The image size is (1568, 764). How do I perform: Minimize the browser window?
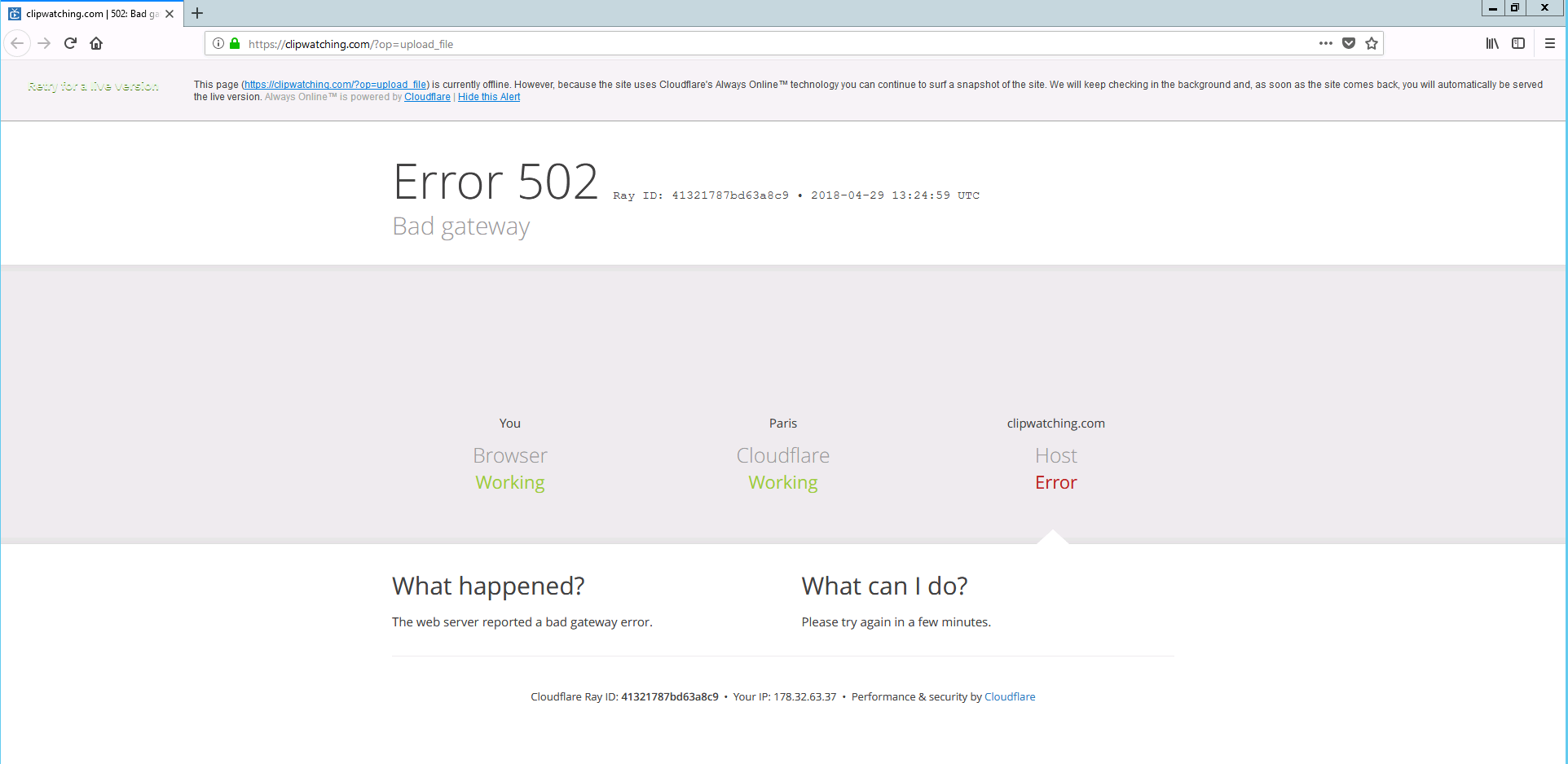[x=1492, y=8]
